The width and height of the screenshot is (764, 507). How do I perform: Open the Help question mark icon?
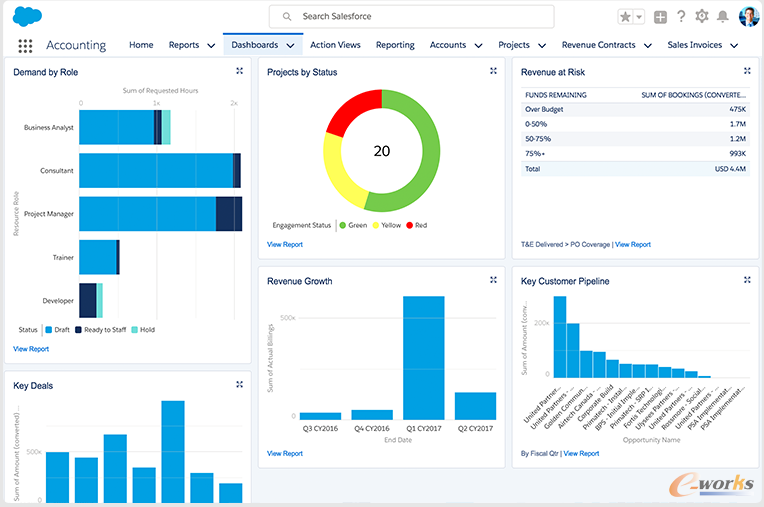(x=681, y=17)
